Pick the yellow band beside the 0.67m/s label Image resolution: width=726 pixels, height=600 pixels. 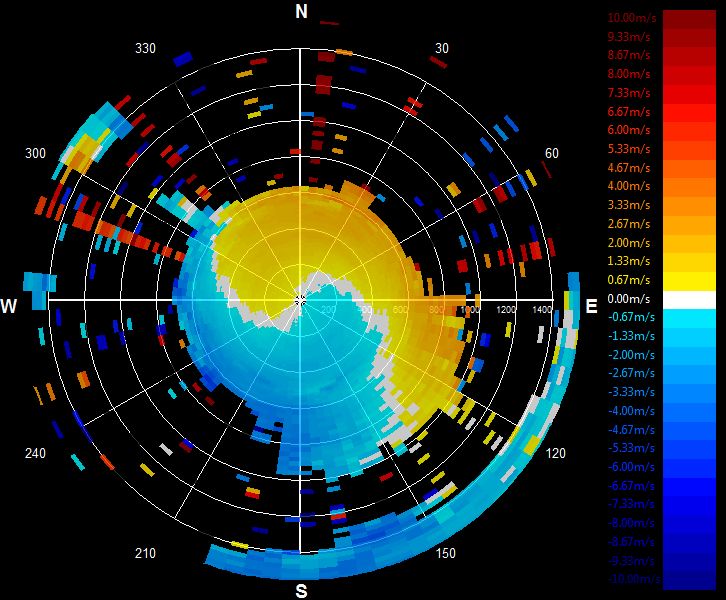[x=689, y=281]
